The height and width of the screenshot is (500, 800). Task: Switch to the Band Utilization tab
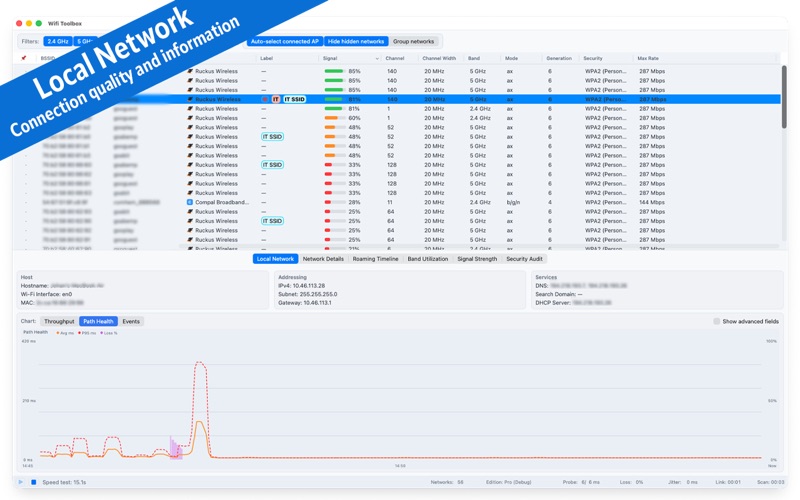coord(428,259)
